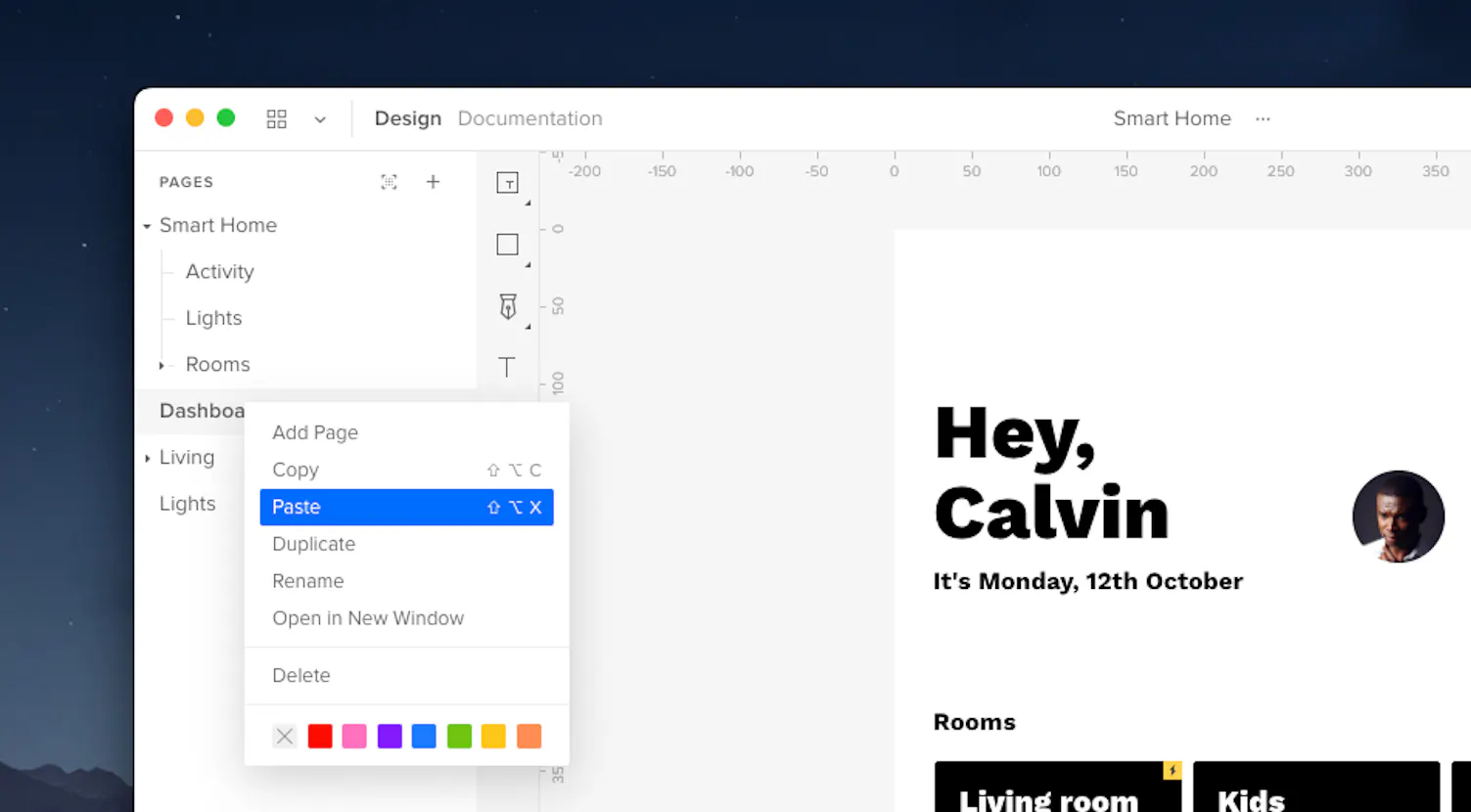
Task: Switch to the Design tab
Action: coord(408,118)
